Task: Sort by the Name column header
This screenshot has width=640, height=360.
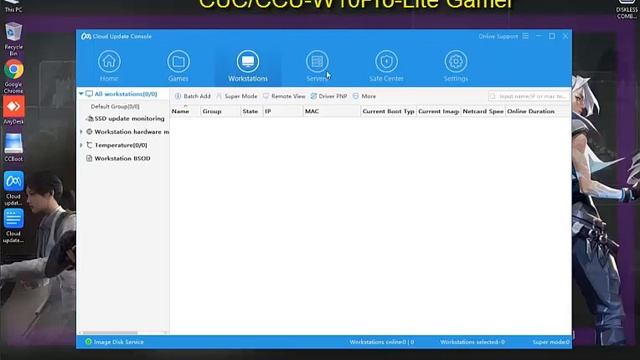Action: point(185,111)
